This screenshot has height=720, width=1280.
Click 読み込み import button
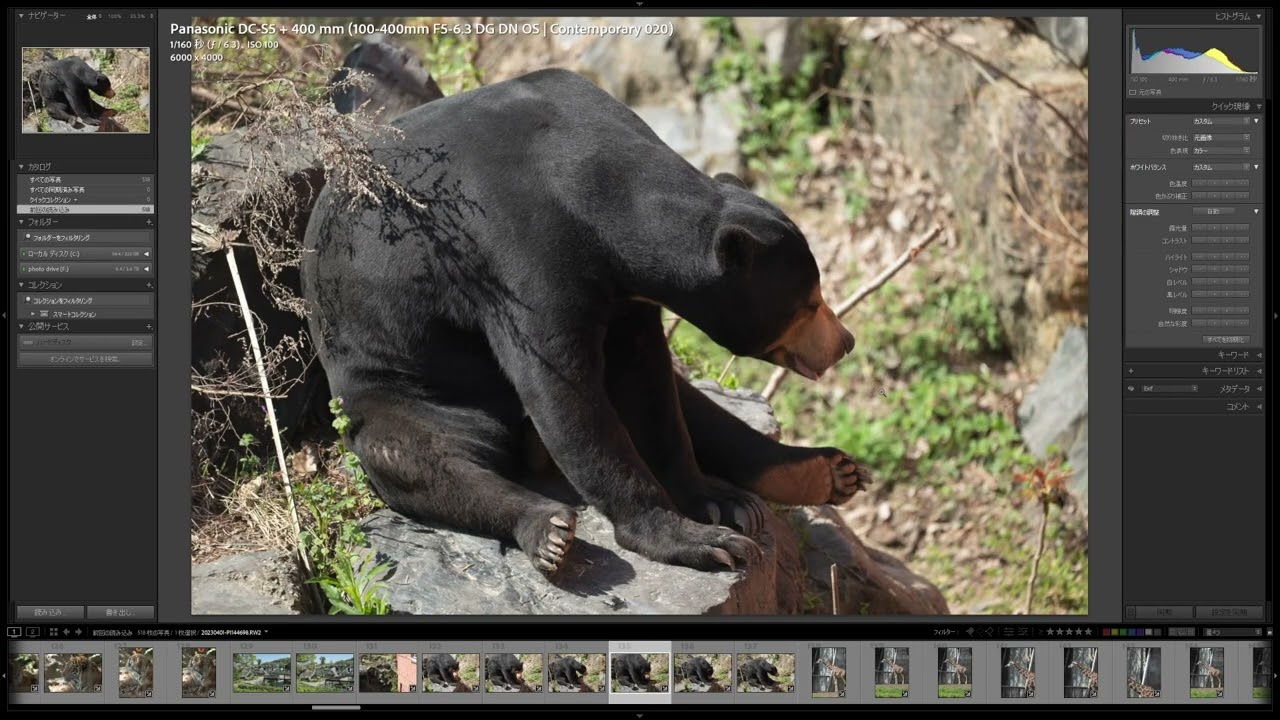click(x=49, y=612)
